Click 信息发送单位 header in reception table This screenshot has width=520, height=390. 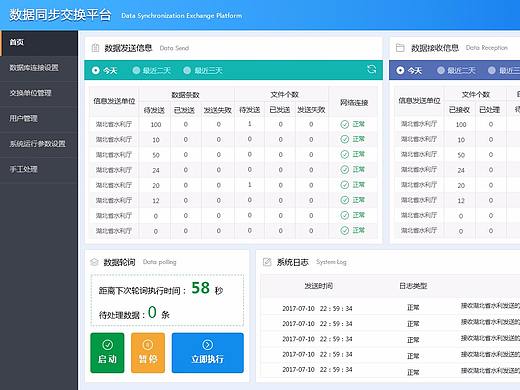pyautogui.click(x=419, y=101)
